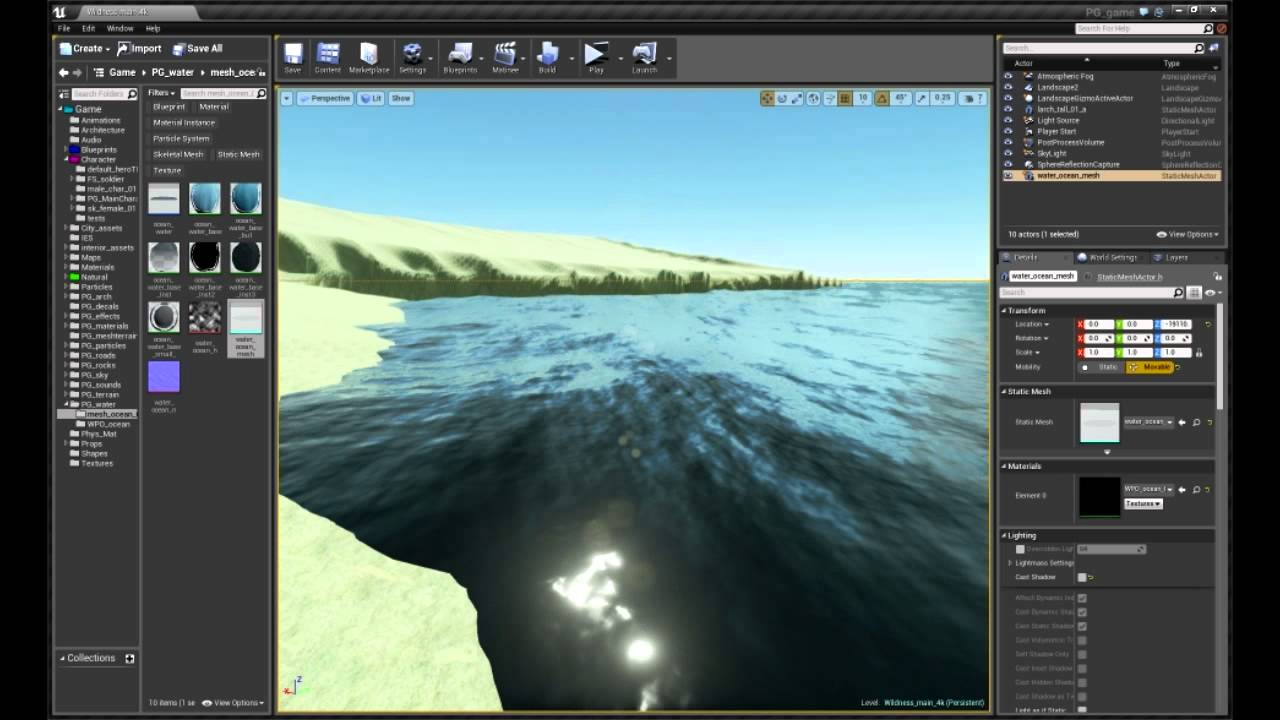Toggle rotation snap angle icon
Viewport: 1280px width, 720px height.
tap(882, 98)
